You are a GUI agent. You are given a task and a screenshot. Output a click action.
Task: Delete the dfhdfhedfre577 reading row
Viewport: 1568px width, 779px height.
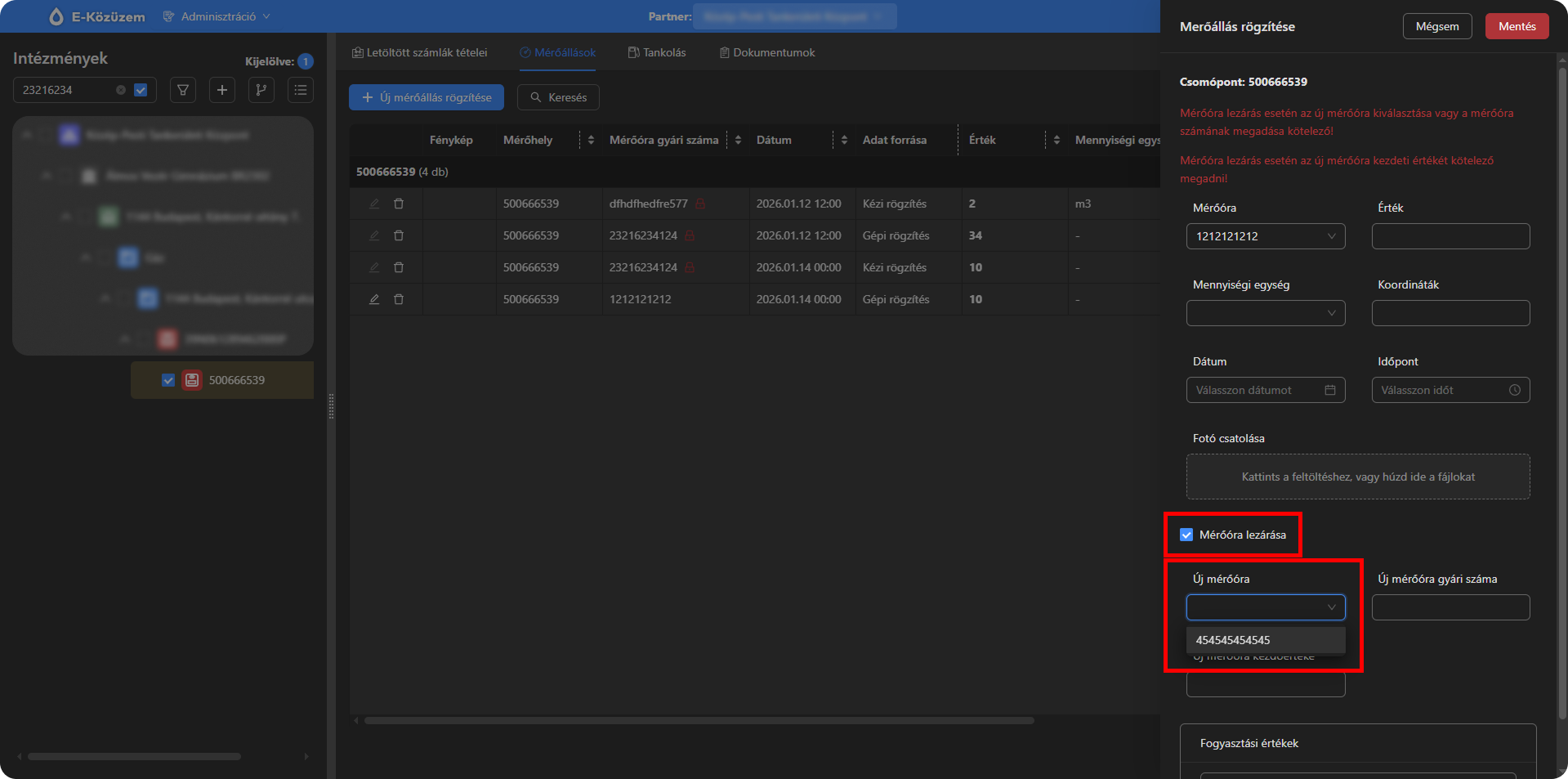pos(399,204)
